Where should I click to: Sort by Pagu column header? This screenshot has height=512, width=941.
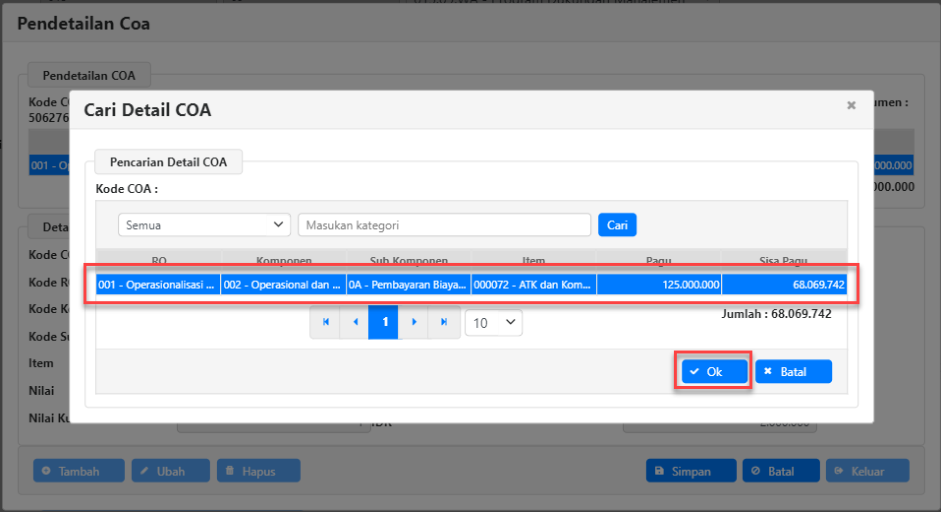[658, 259]
